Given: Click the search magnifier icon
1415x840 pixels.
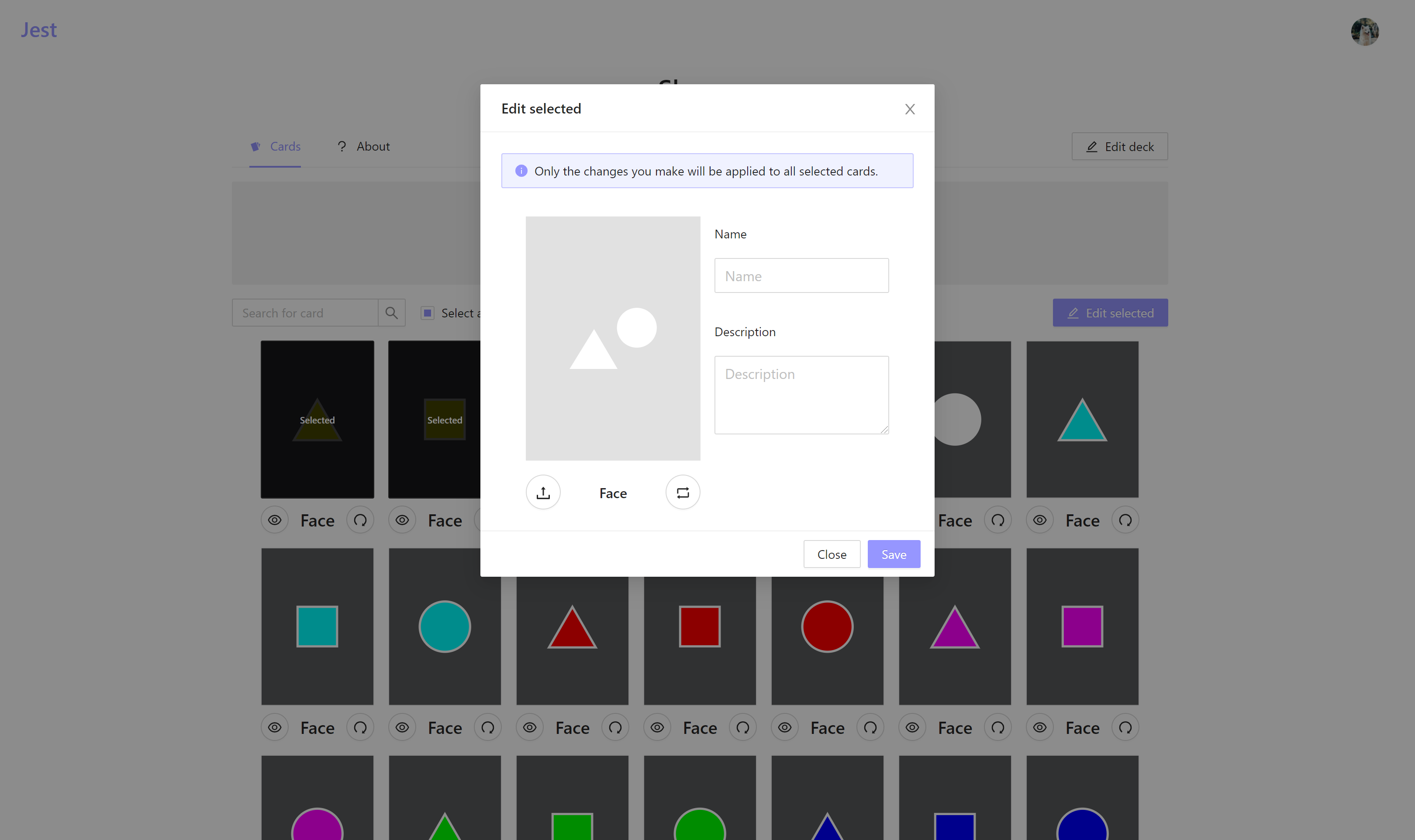Looking at the screenshot, I should (391, 313).
